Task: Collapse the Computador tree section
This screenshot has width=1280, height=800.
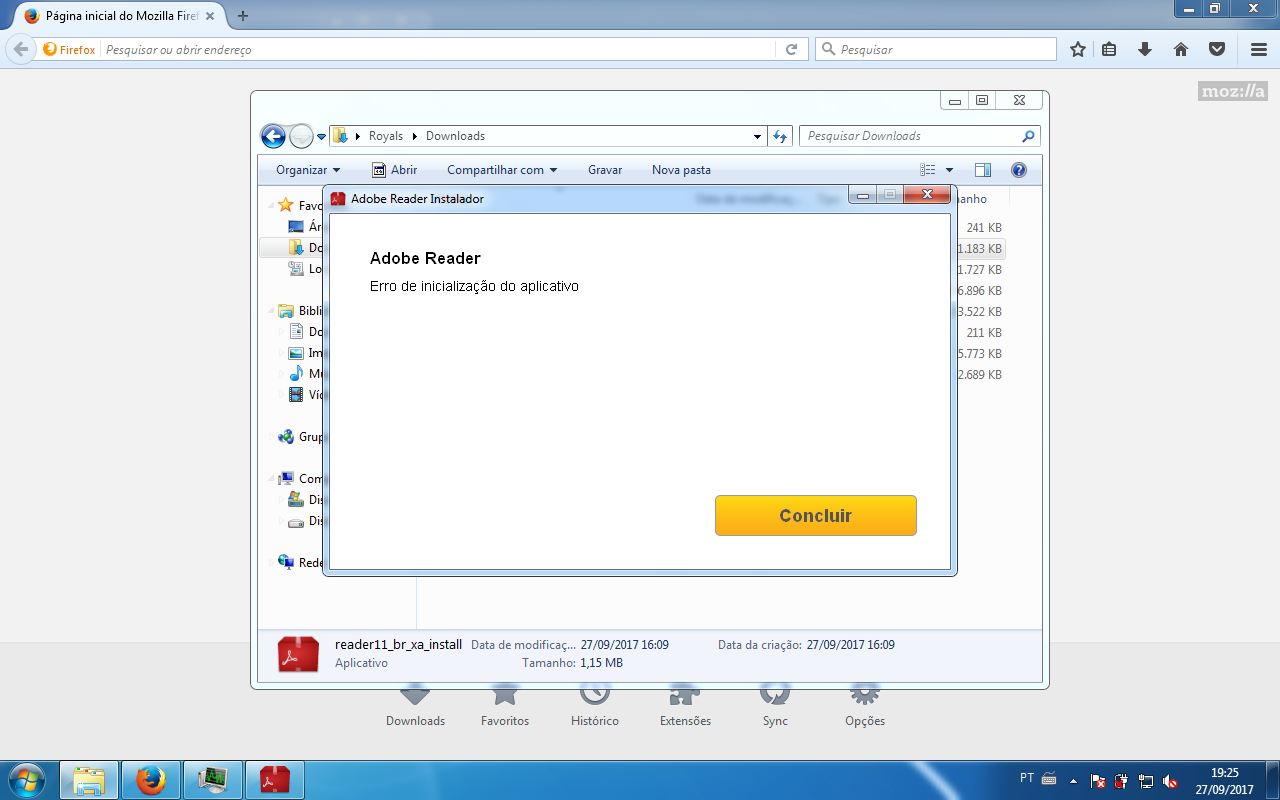Action: [x=271, y=479]
